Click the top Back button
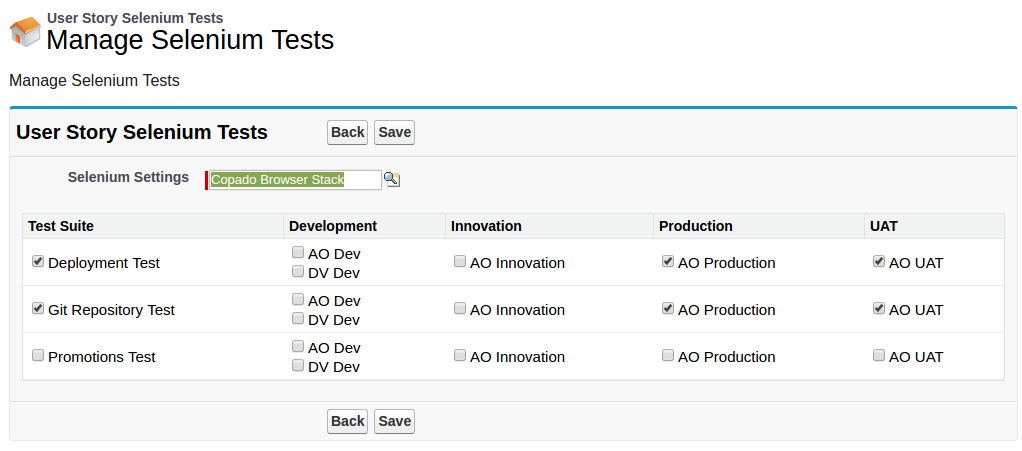1022x451 pixels. pyautogui.click(x=347, y=133)
